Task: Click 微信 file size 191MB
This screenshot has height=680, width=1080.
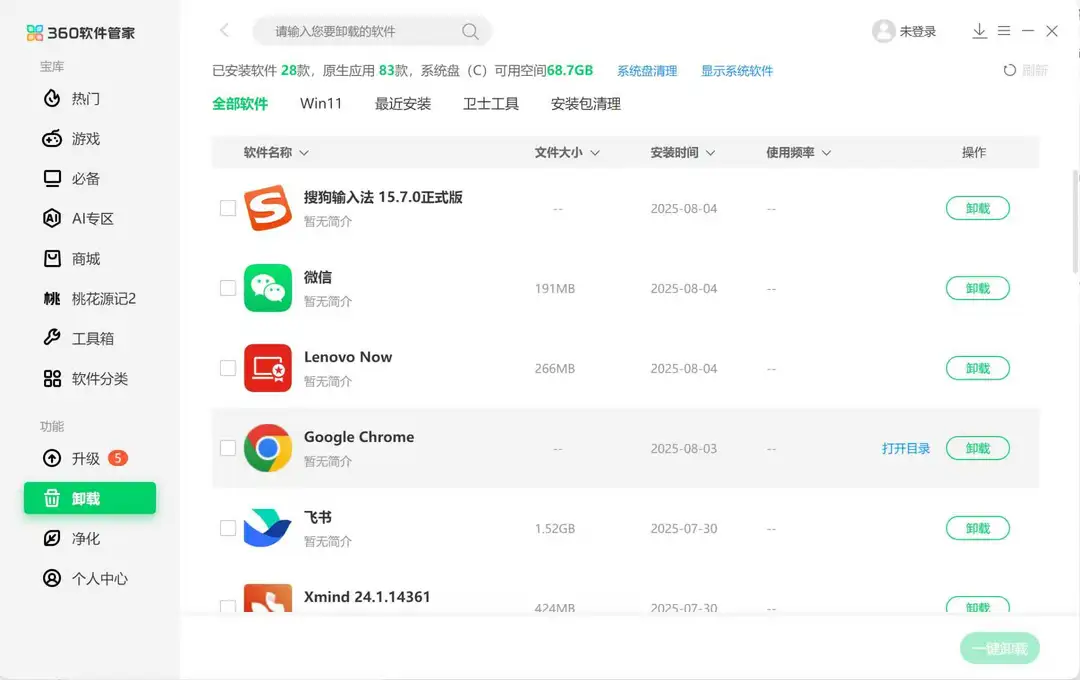Action: coord(554,289)
